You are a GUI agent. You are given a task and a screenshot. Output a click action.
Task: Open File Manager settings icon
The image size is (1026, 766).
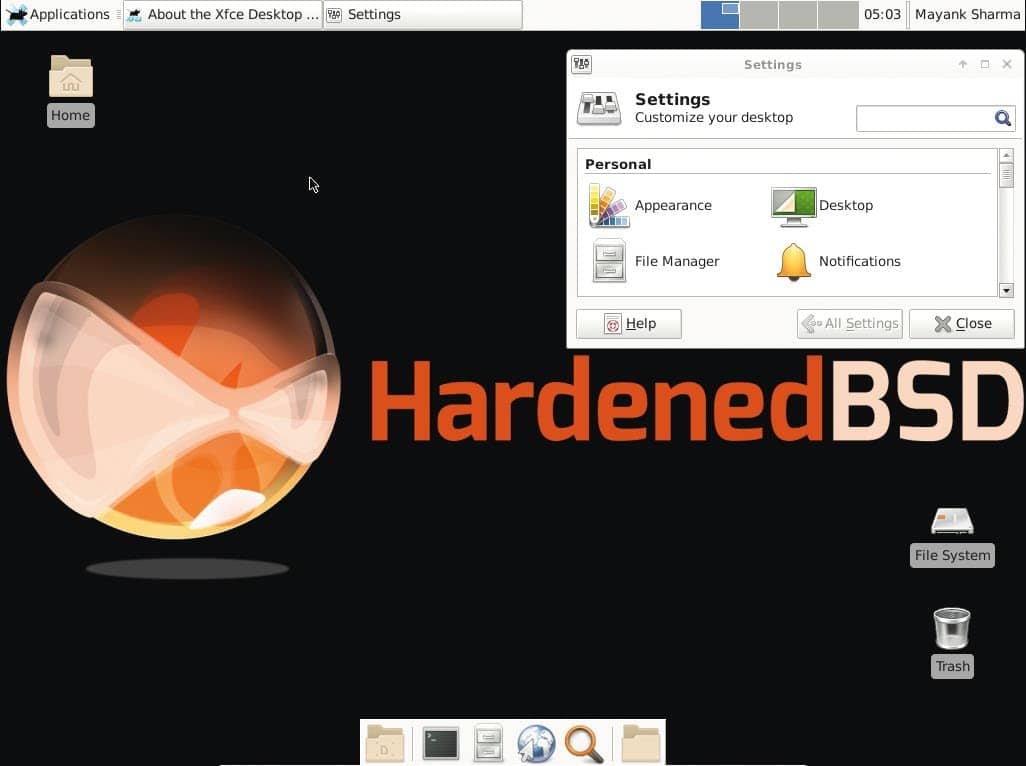click(609, 261)
